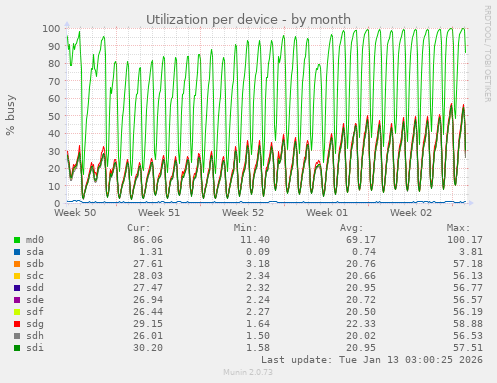Click the '% busy' y-axis label
The width and height of the screenshot is (497, 383).
10,115
